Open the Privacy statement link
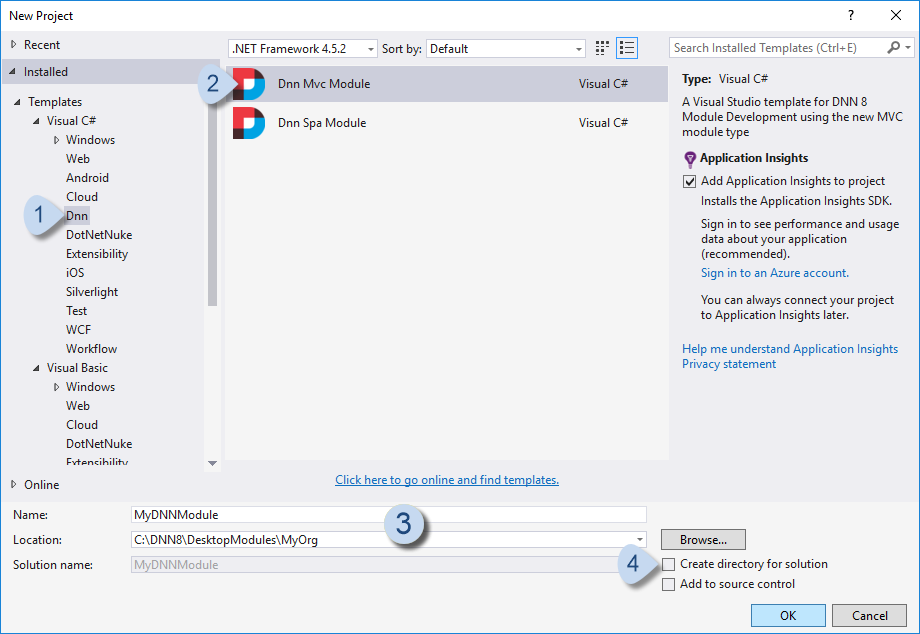Image resolution: width=920 pixels, height=634 pixels. [x=729, y=364]
